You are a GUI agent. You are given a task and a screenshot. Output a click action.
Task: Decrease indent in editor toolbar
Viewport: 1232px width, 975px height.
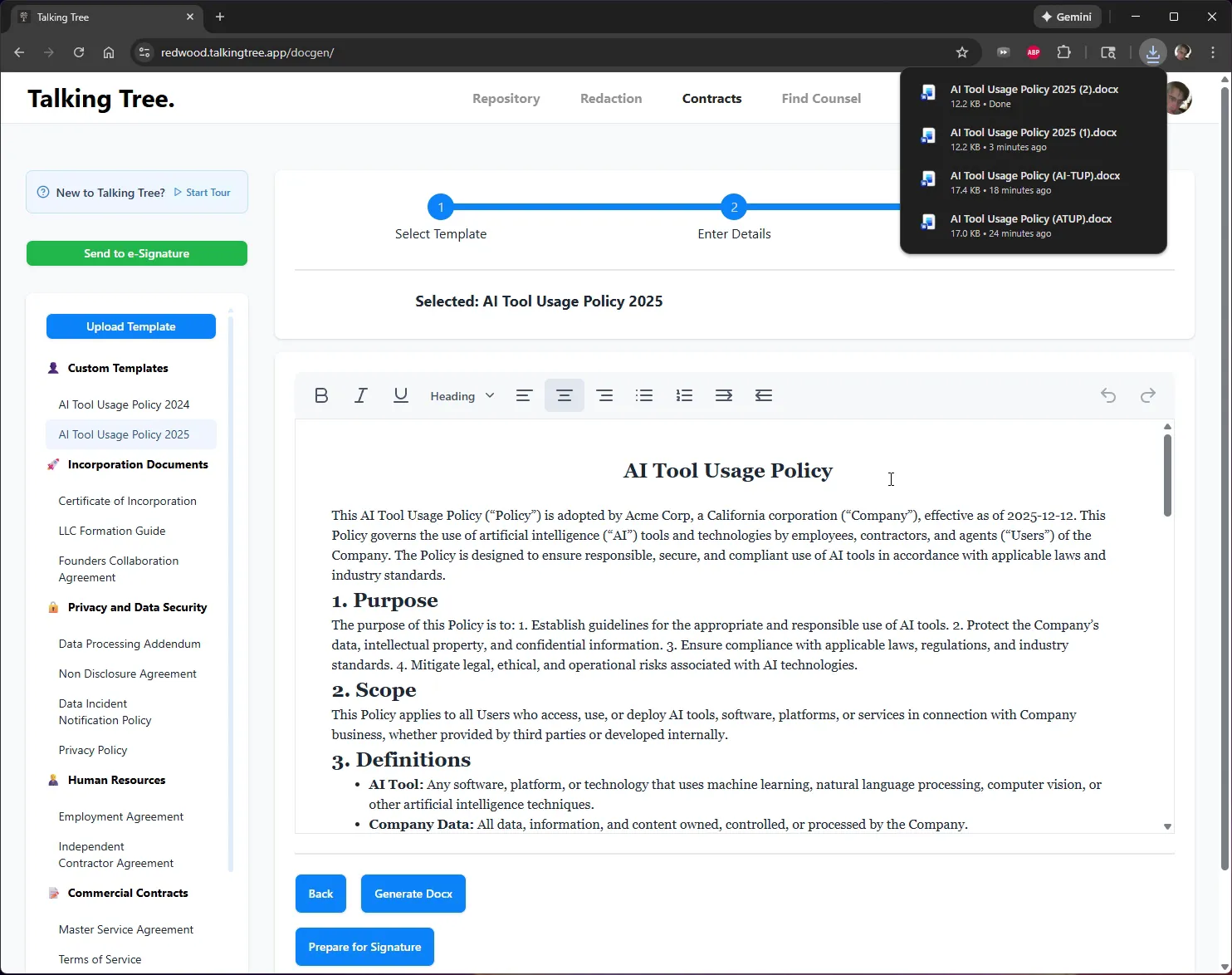click(x=764, y=395)
